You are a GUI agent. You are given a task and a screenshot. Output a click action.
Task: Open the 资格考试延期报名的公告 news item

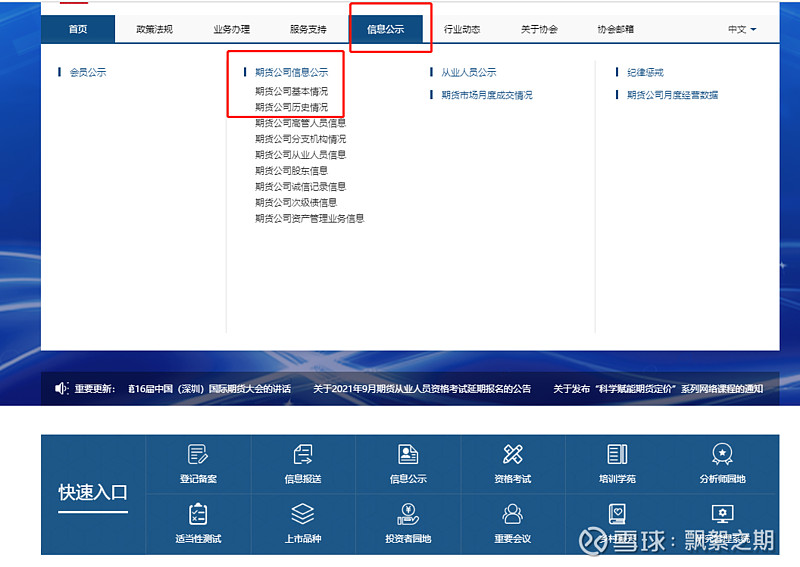tap(422, 389)
